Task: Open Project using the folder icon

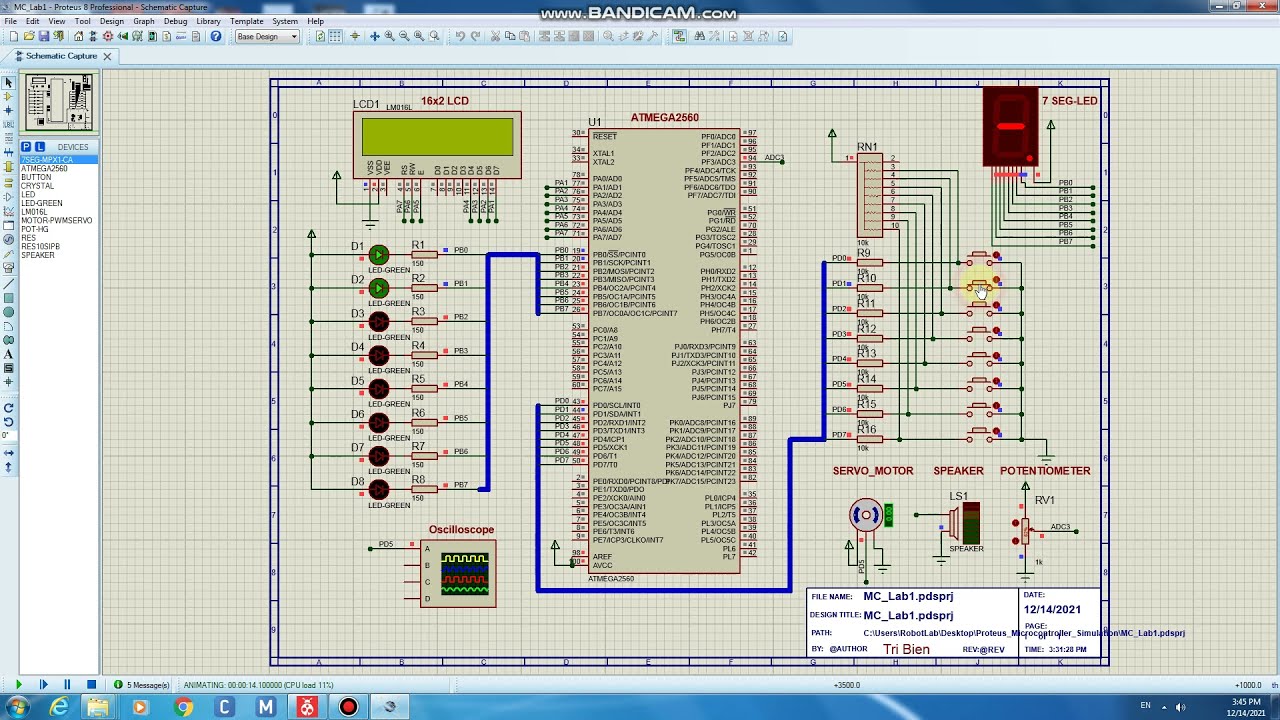Action: 28,36
